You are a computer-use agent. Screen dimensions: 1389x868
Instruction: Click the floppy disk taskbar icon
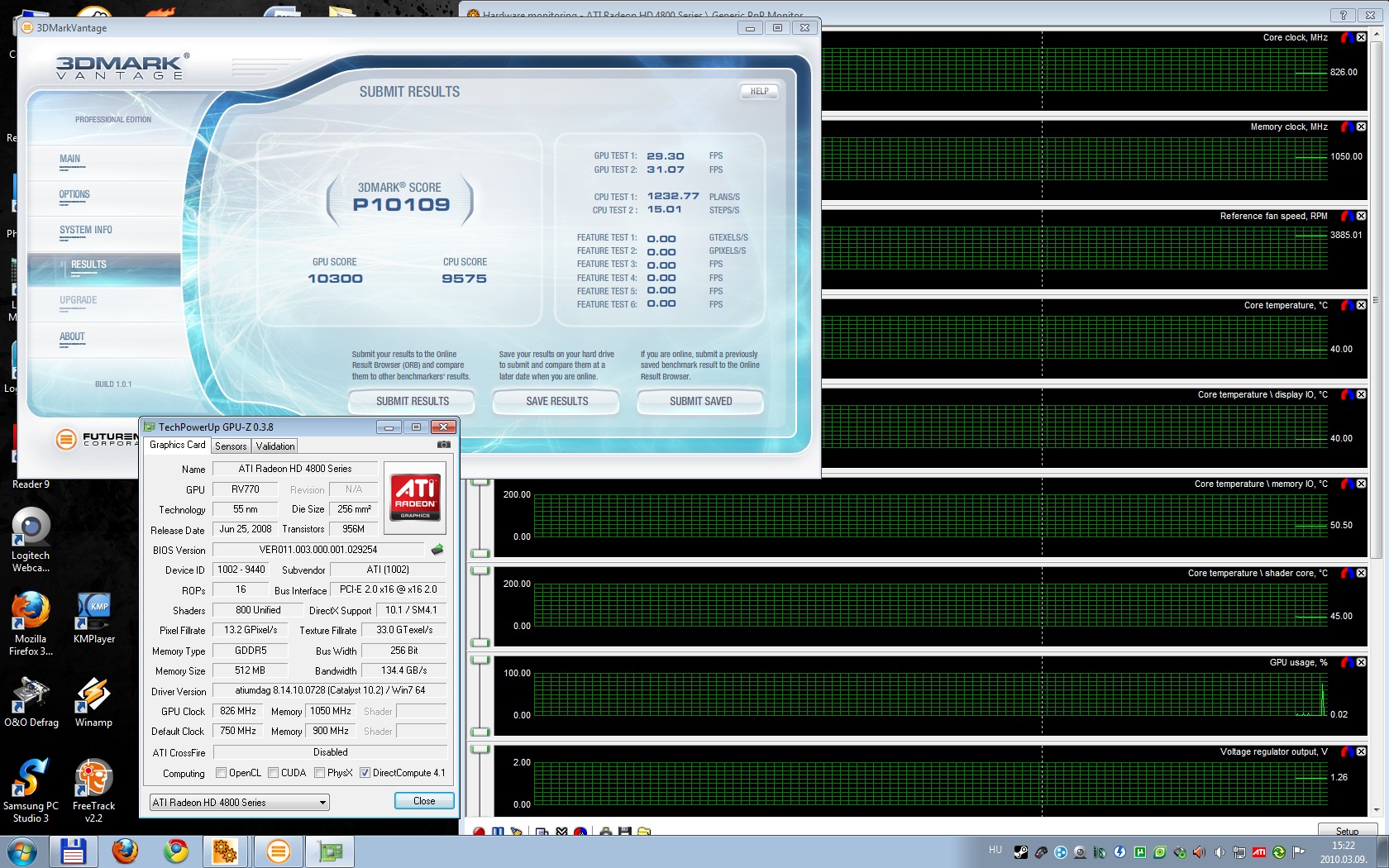pos(73,851)
